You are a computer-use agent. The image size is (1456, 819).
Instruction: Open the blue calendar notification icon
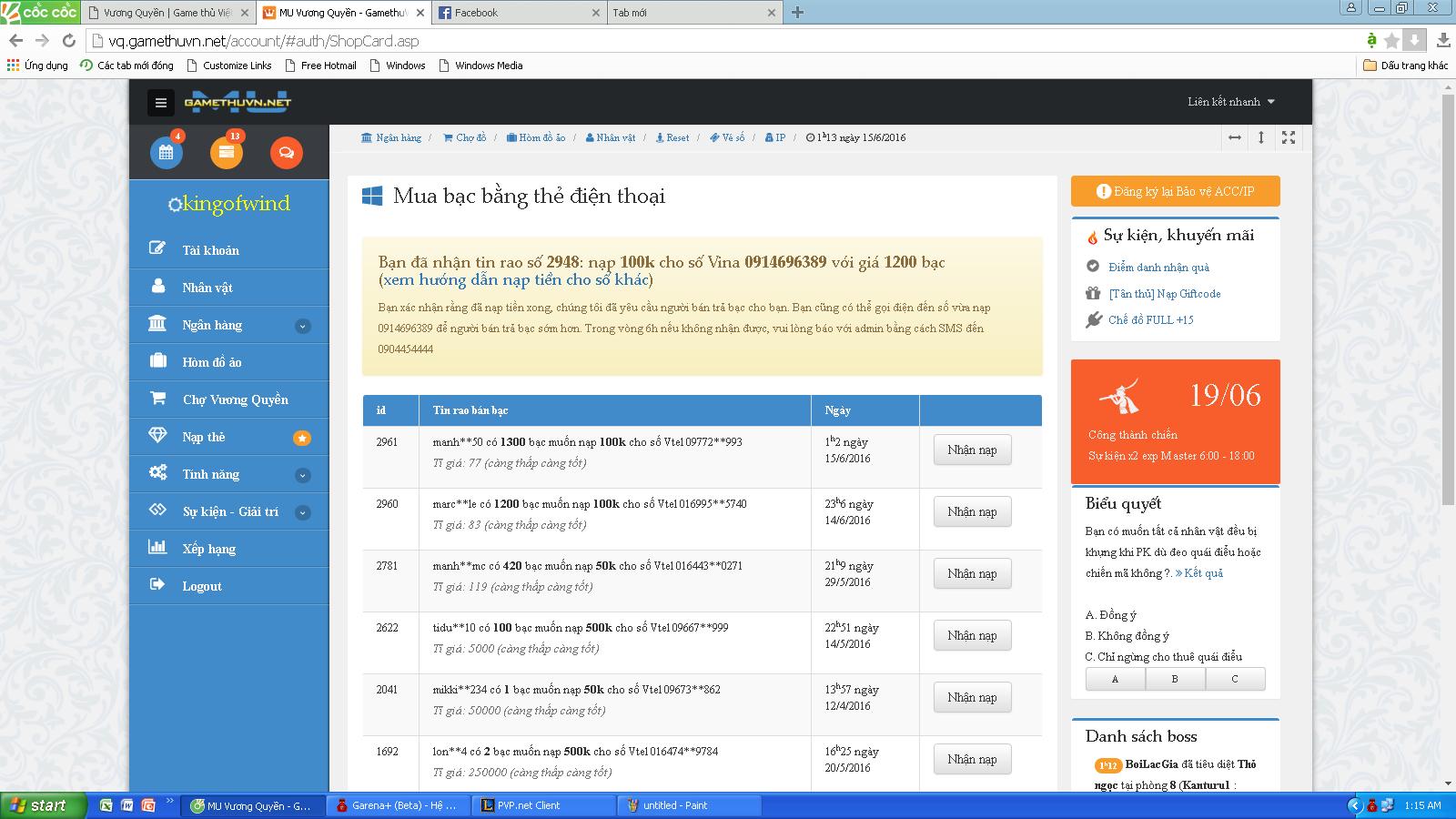[x=167, y=153]
